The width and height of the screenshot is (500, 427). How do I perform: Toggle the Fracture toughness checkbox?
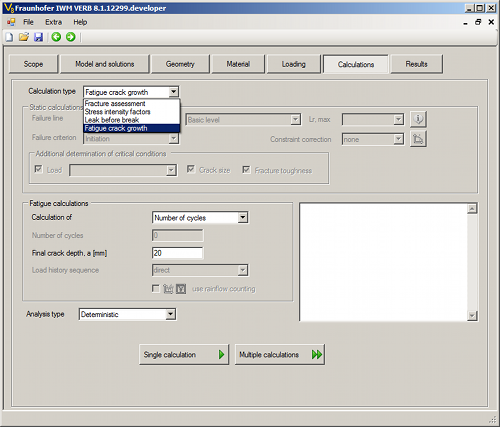[246, 170]
